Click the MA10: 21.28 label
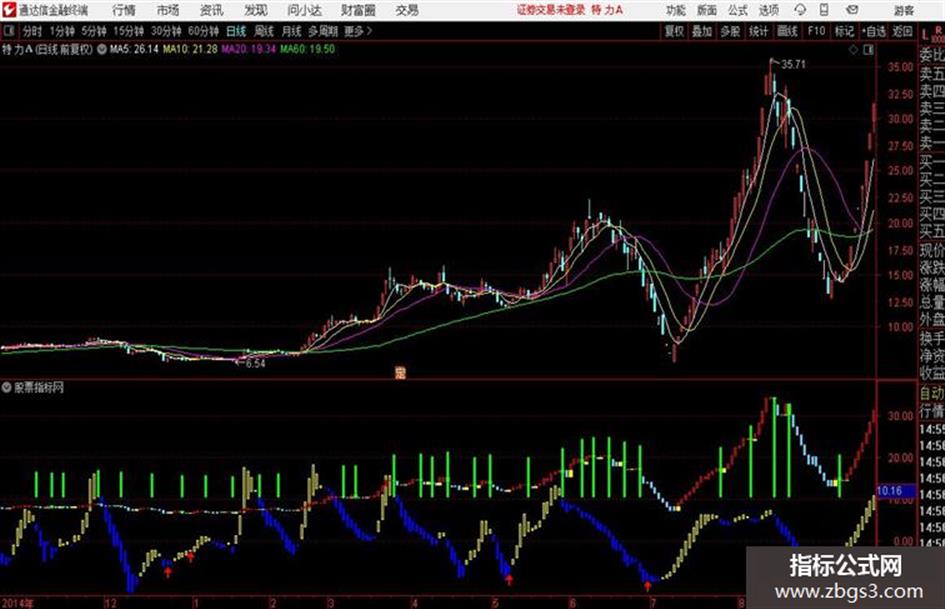This screenshot has width=945, height=609. point(190,49)
